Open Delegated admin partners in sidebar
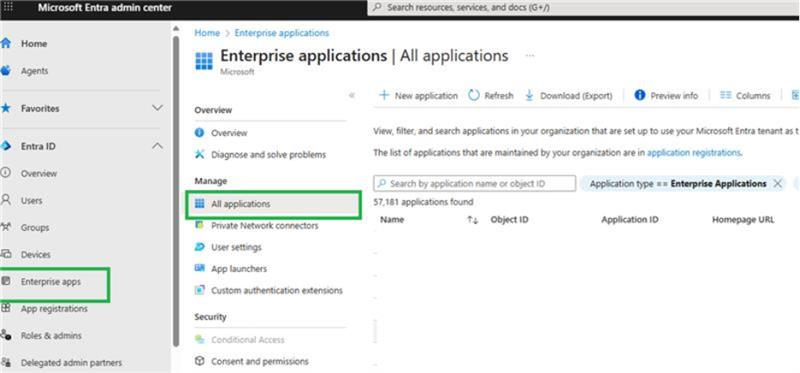The height and width of the screenshot is (373, 800). coord(71,363)
